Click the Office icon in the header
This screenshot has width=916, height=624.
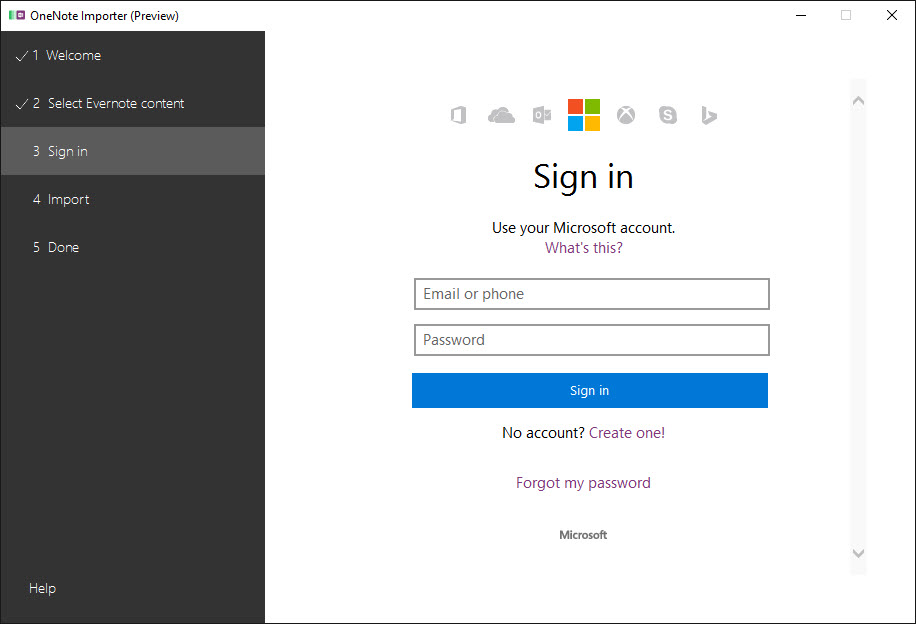point(458,116)
